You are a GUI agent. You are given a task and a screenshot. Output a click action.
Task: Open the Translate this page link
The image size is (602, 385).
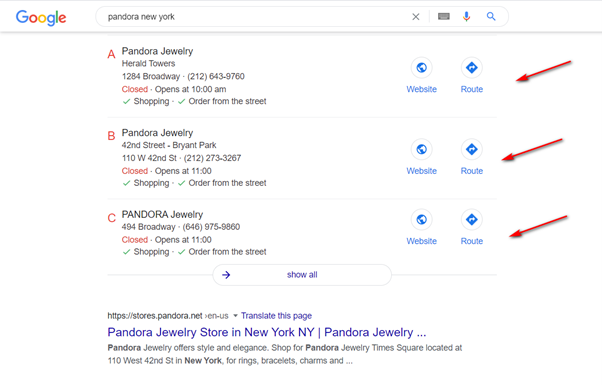pos(276,316)
